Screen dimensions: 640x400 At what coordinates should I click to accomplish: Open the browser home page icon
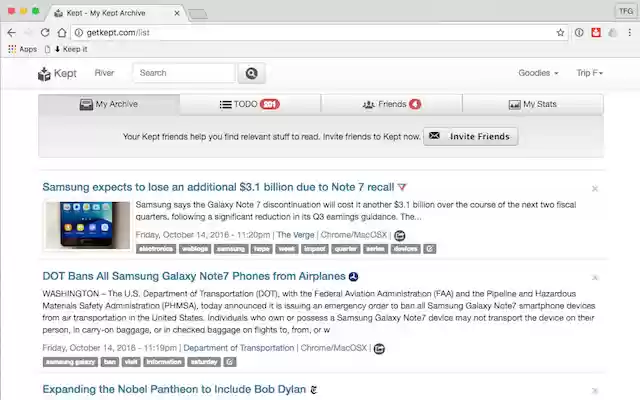coord(62,33)
